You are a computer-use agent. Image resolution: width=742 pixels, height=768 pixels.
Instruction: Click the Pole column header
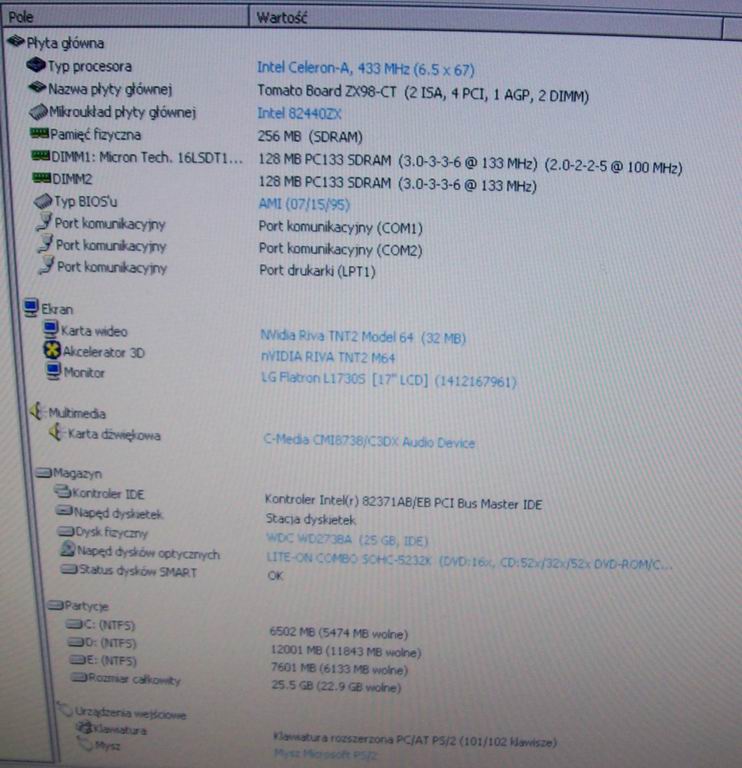click(x=127, y=18)
